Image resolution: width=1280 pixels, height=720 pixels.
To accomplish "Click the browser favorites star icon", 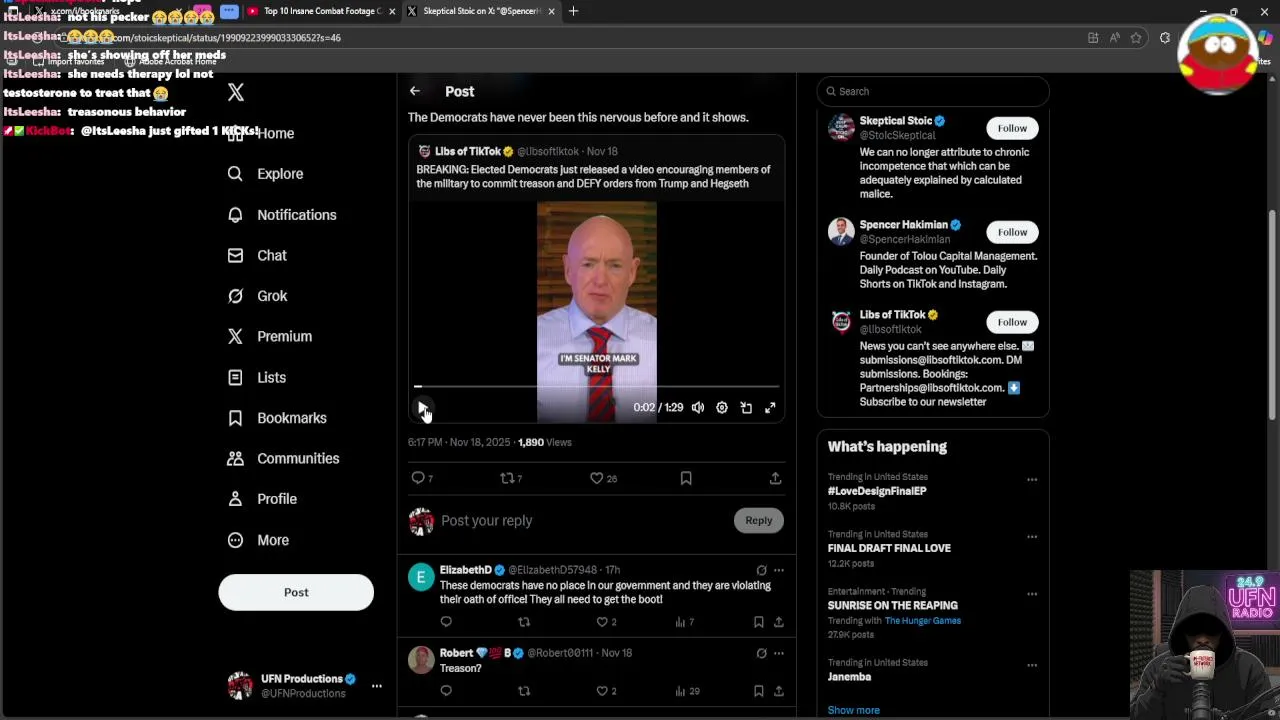I will pyautogui.click(x=1136, y=38).
